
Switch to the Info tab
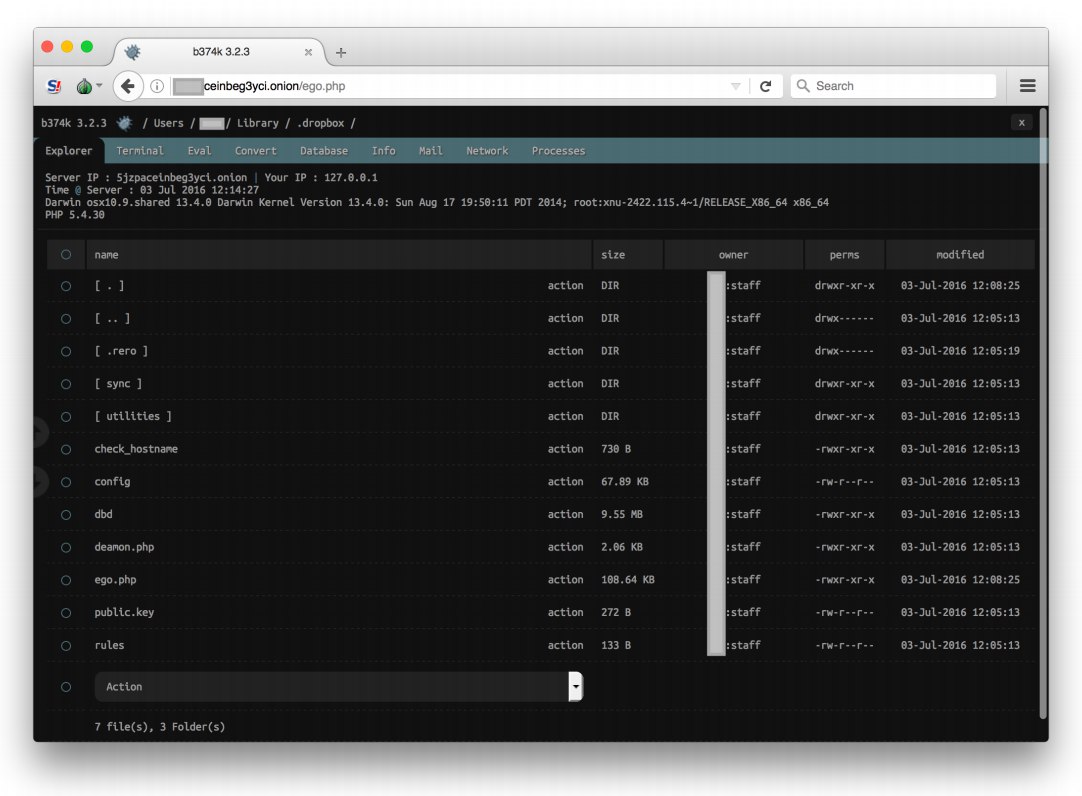point(384,150)
